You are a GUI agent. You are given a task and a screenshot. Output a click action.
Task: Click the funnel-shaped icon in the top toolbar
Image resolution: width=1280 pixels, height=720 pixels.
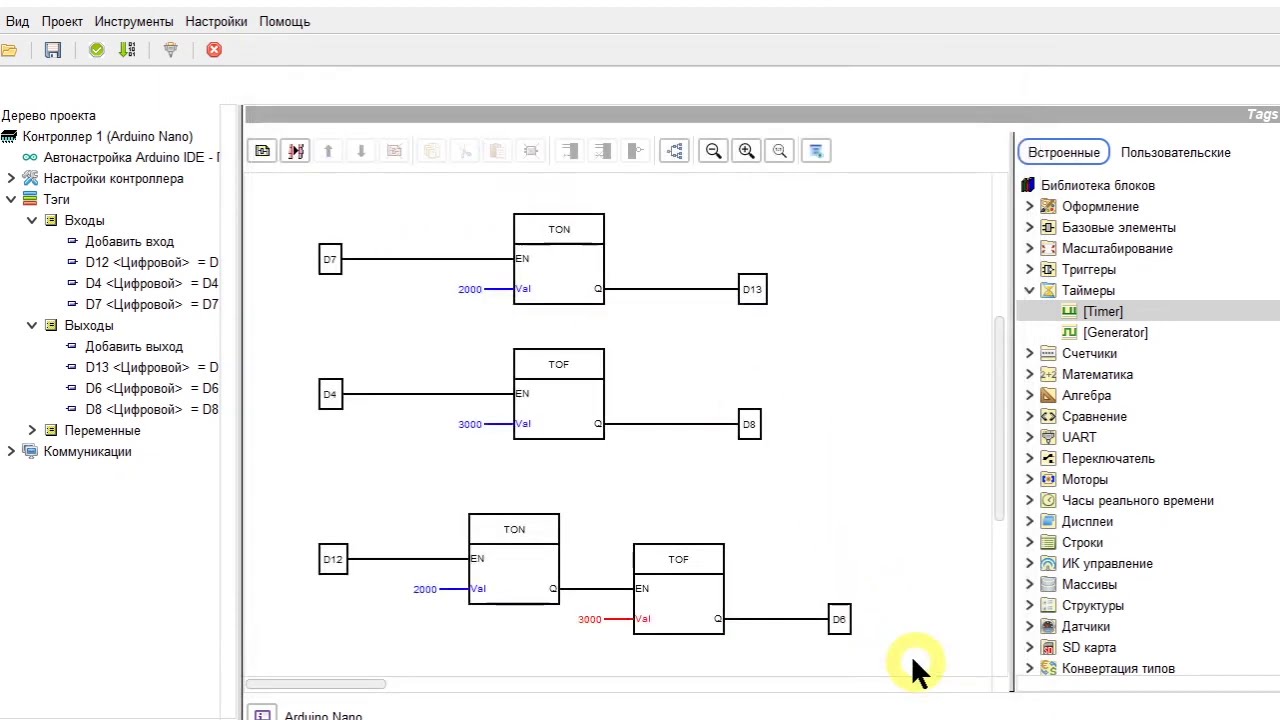(x=170, y=50)
